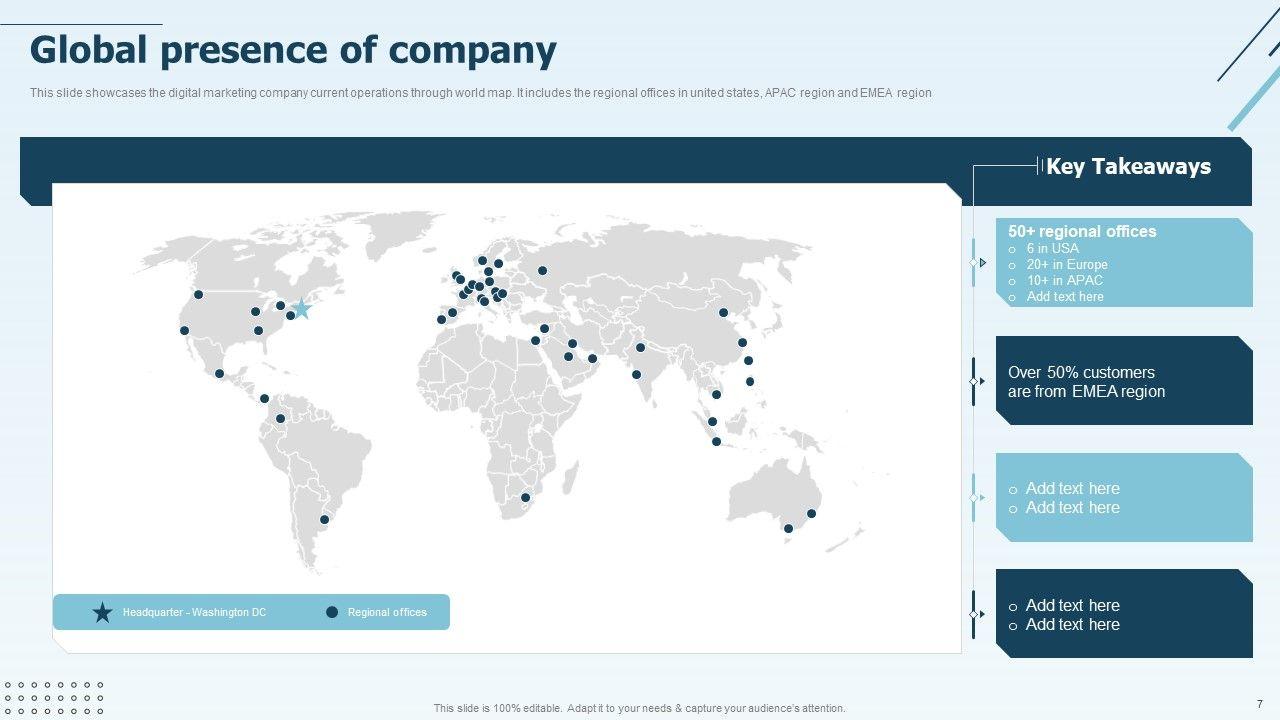The height and width of the screenshot is (720, 1280).
Task: Click the office dot in the US Pacific Northwest
Action: coord(198,294)
